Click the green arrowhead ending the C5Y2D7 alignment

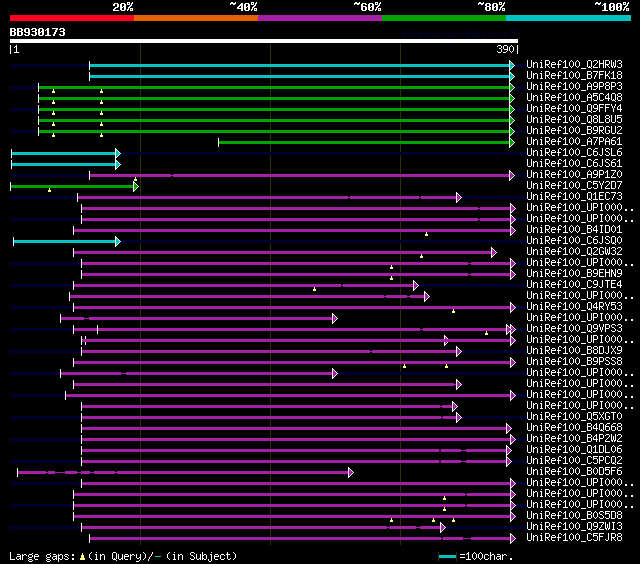(136, 187)
